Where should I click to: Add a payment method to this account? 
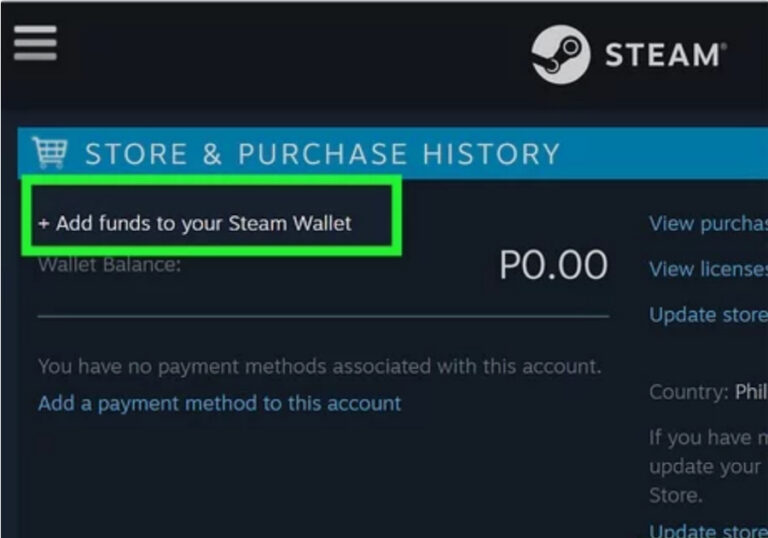pyautogui.click(x=219, y=403)
